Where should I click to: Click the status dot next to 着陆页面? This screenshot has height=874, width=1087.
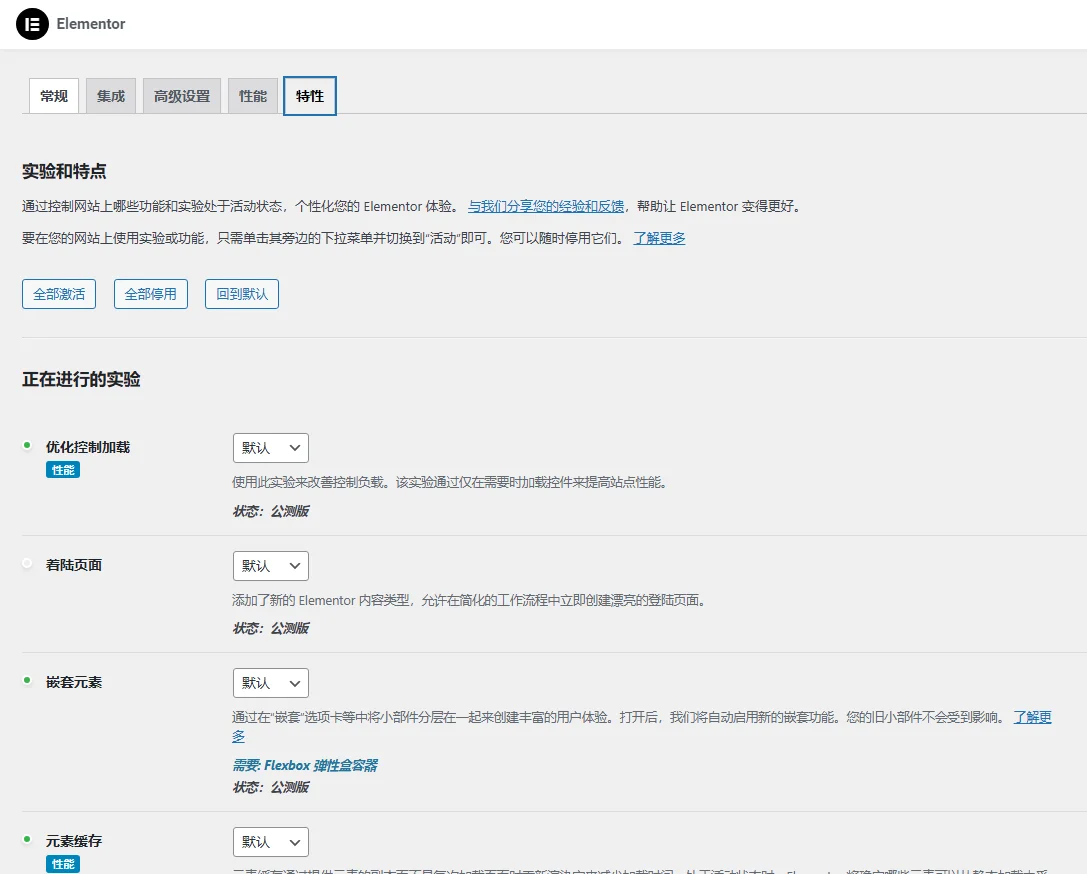25,561
